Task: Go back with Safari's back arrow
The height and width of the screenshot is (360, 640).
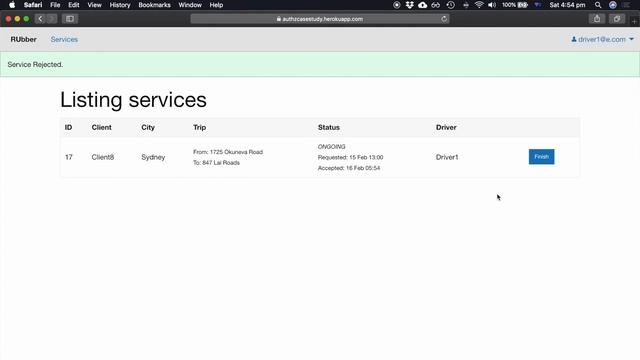Action: (x=40, y=19)
